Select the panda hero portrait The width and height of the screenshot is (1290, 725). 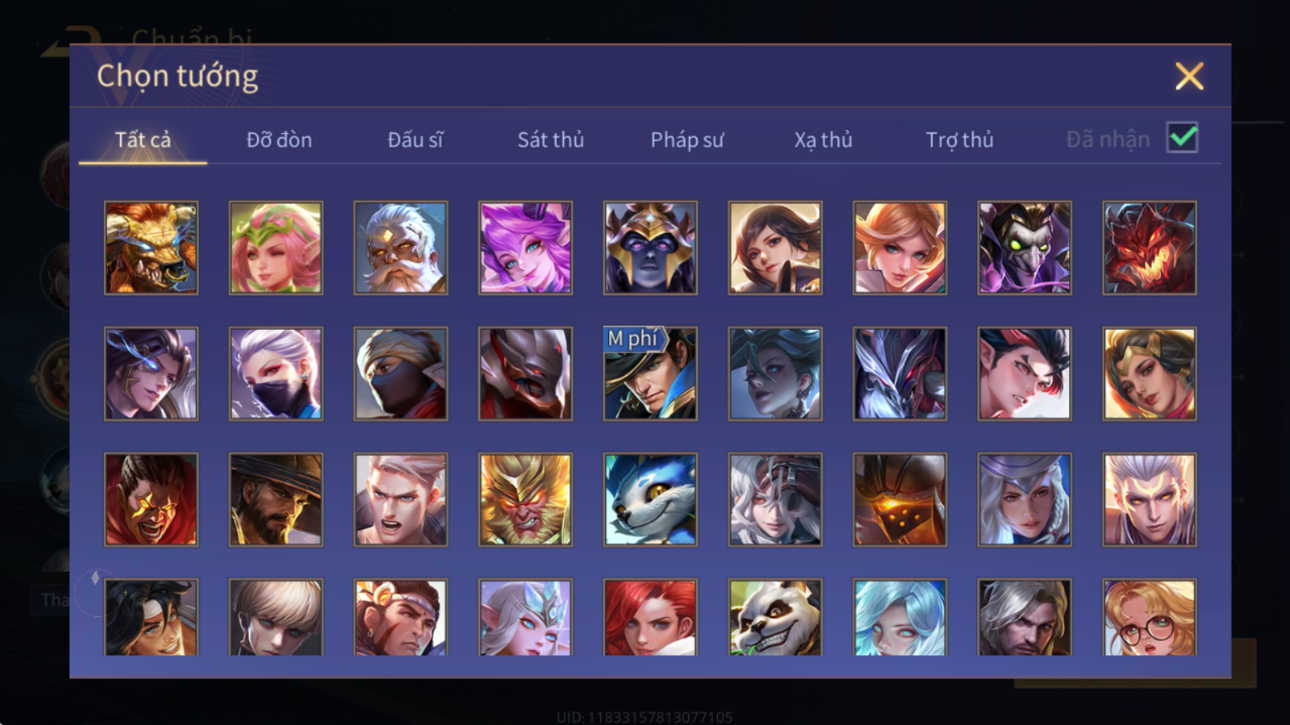click(775, 618)
